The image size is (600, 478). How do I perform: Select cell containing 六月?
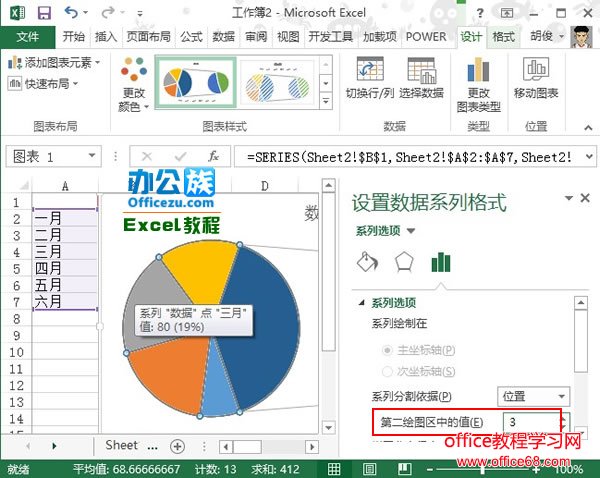point(65,302)
